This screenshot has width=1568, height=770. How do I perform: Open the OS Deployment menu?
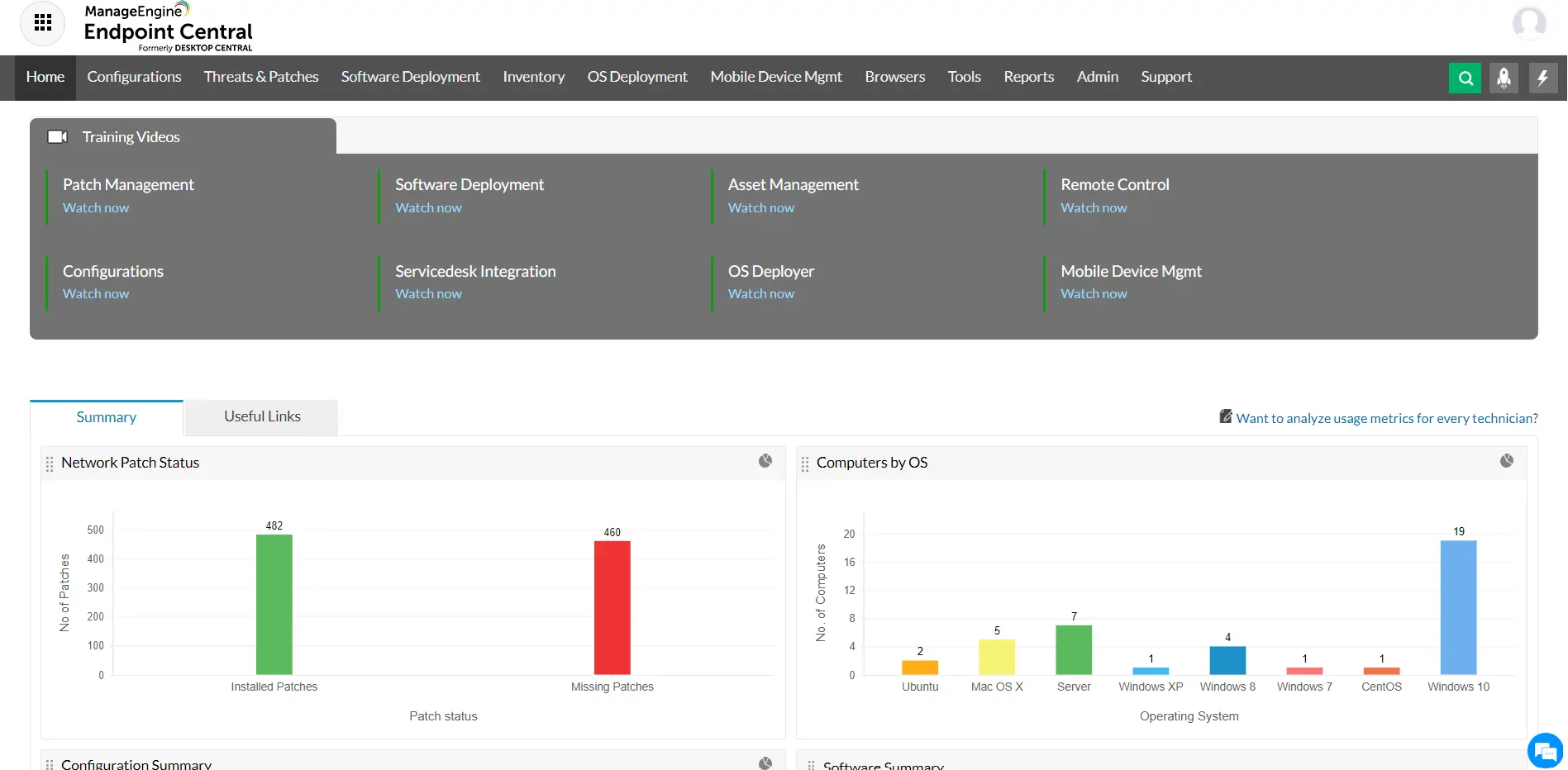[636, 77]
